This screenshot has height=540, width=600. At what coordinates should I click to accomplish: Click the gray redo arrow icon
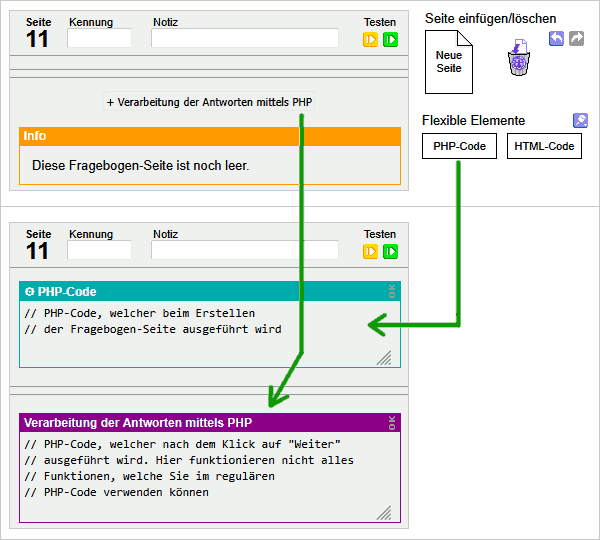tap(576, 38)
